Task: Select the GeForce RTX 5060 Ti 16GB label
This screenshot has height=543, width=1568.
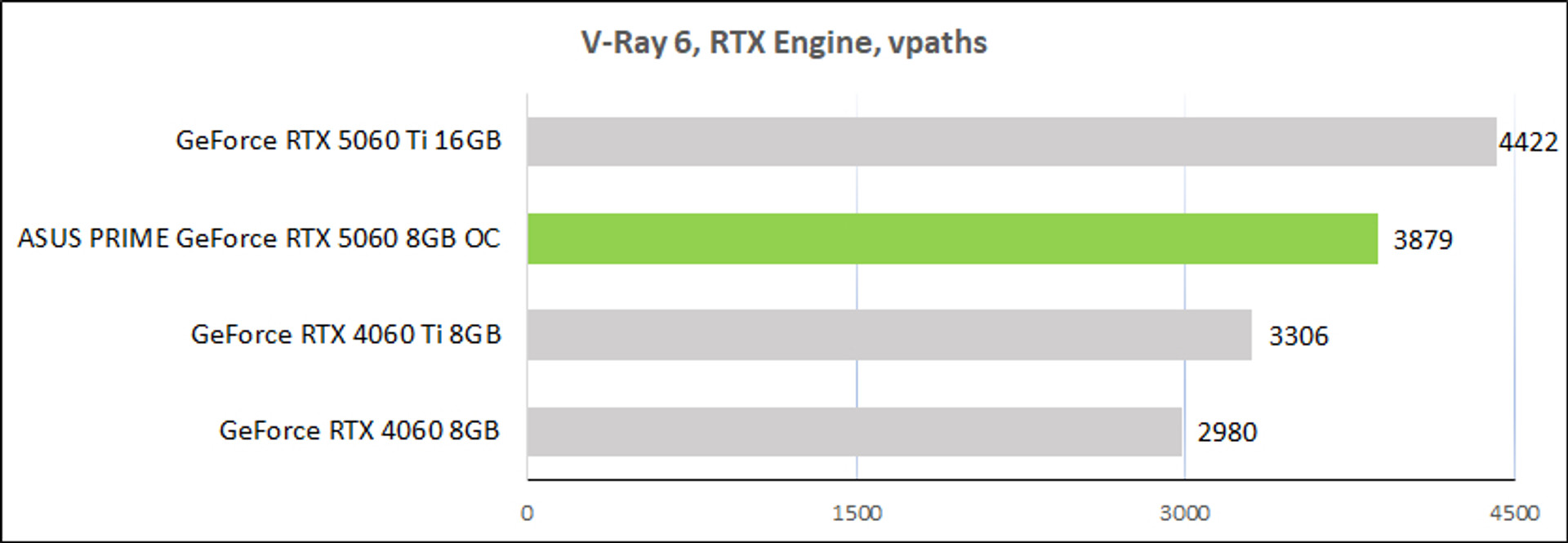Action: tap(338, 140)
